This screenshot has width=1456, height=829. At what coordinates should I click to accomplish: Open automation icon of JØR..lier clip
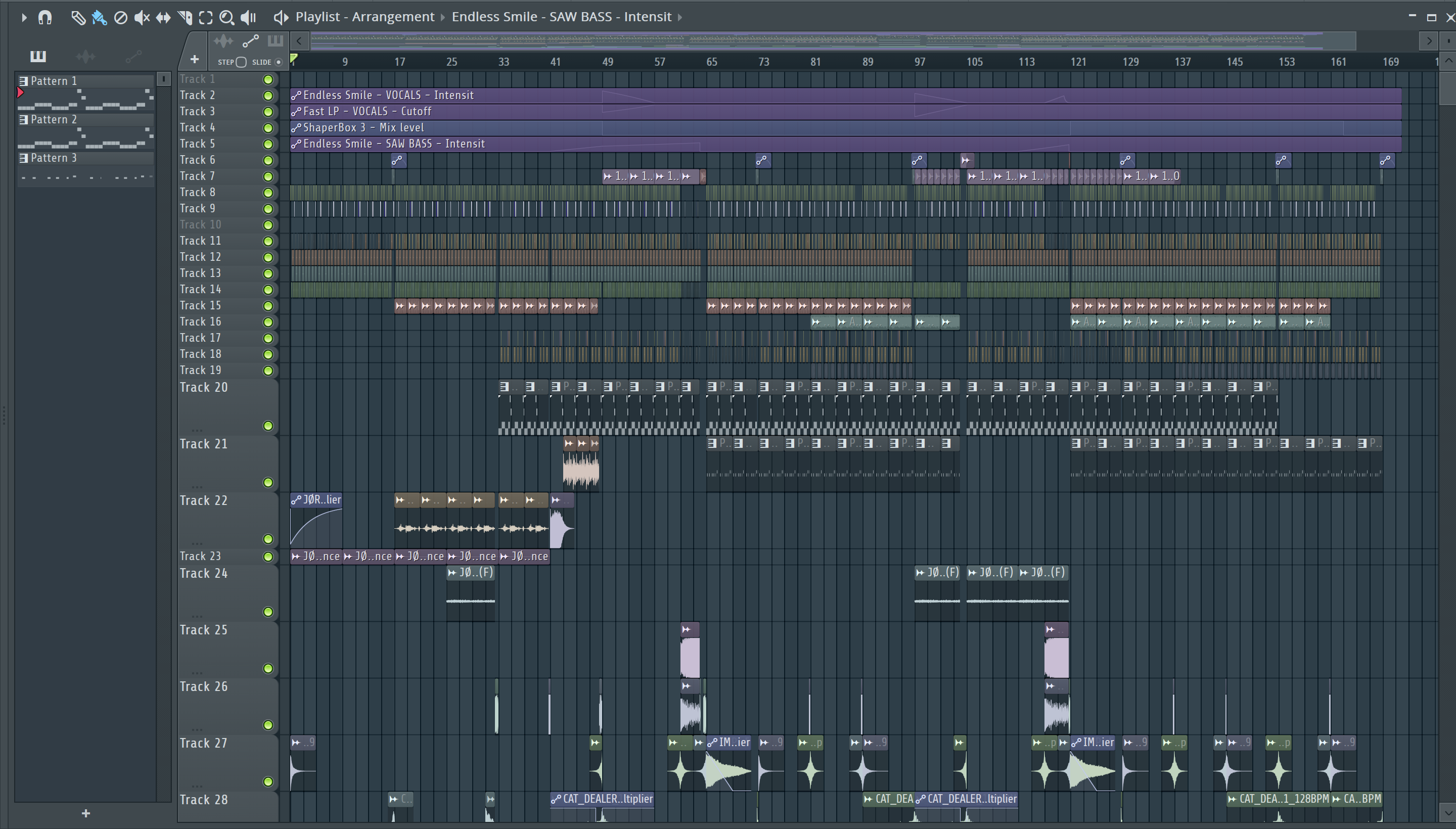pyautogui.click(x=296, y=500)
